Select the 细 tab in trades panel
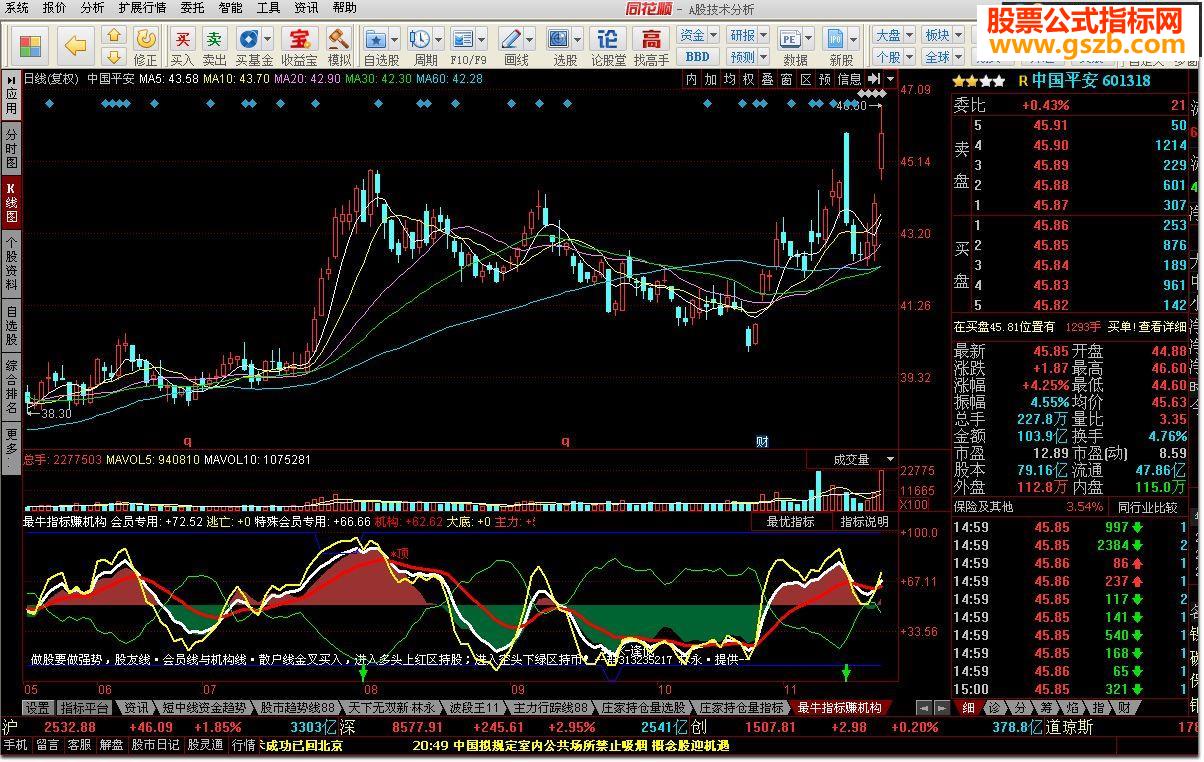The height and width of the screenshot is (762, 1204). [x=968, y=708]
